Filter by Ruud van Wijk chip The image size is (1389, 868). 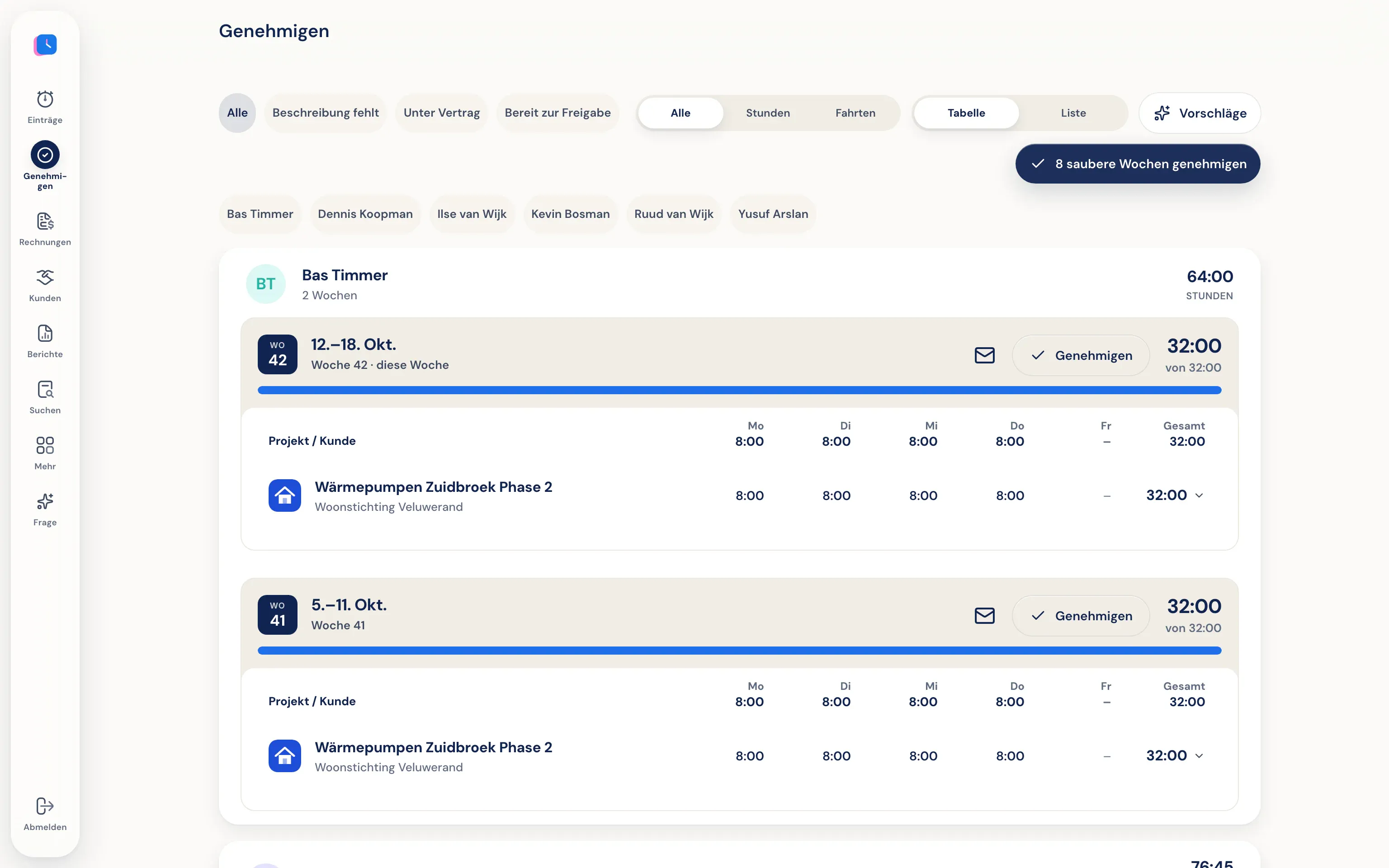pos(674,214)
